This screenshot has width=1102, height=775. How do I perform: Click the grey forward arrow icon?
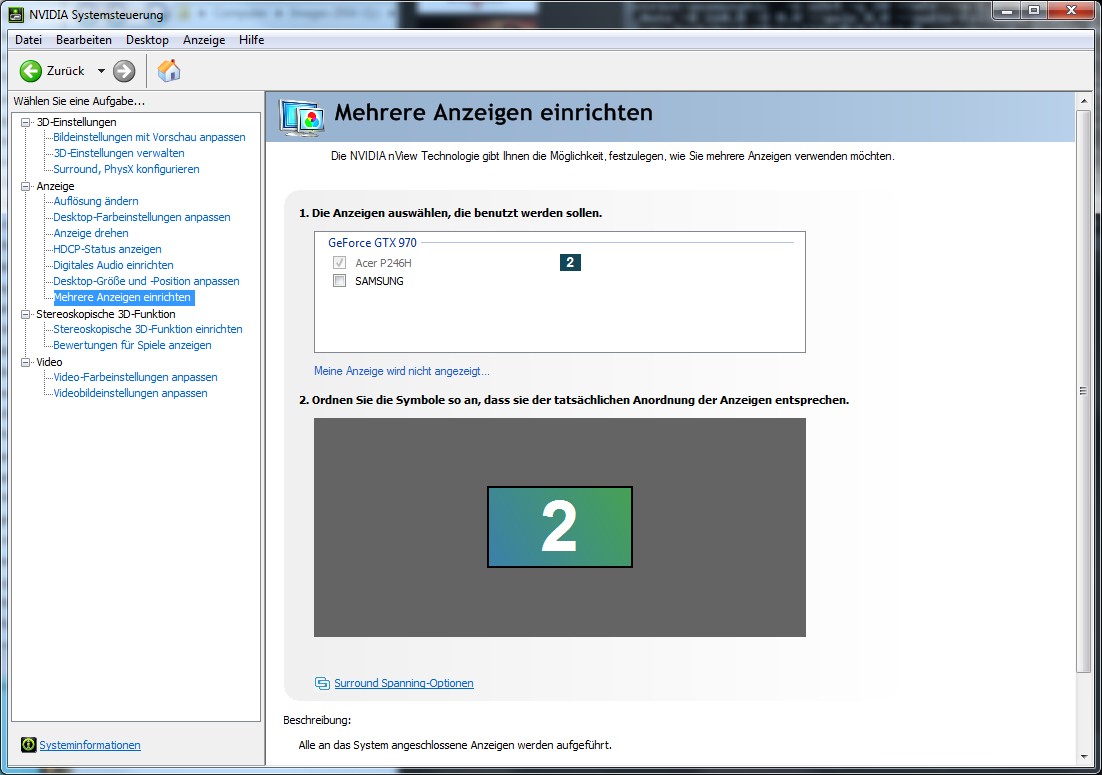[x=124, y=71]
